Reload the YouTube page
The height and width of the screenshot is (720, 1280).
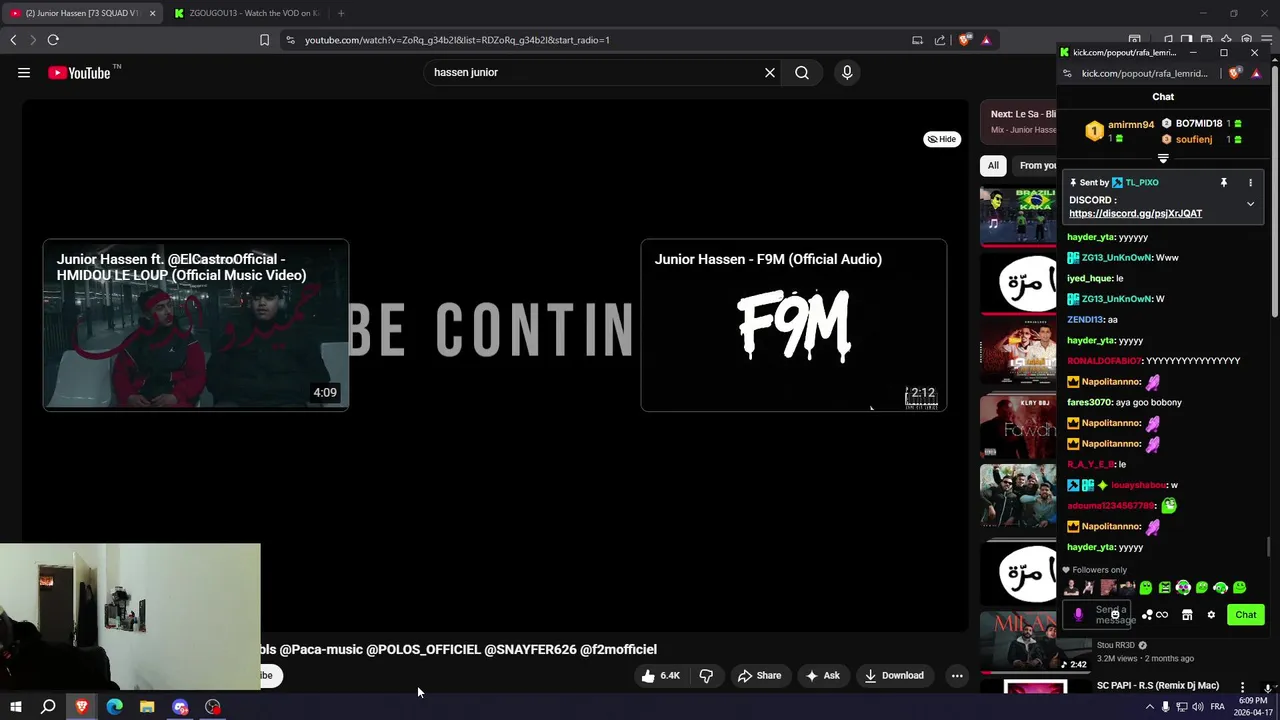(x=53, y=40)
